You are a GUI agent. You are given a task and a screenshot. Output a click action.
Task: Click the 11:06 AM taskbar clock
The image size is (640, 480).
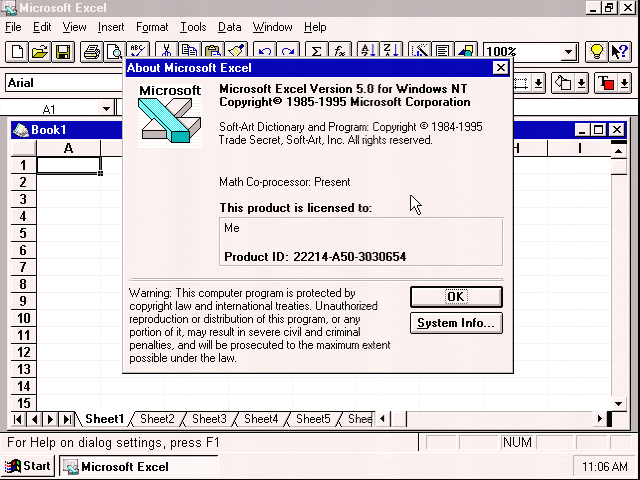pyautogui.click(x=605, y=467)
